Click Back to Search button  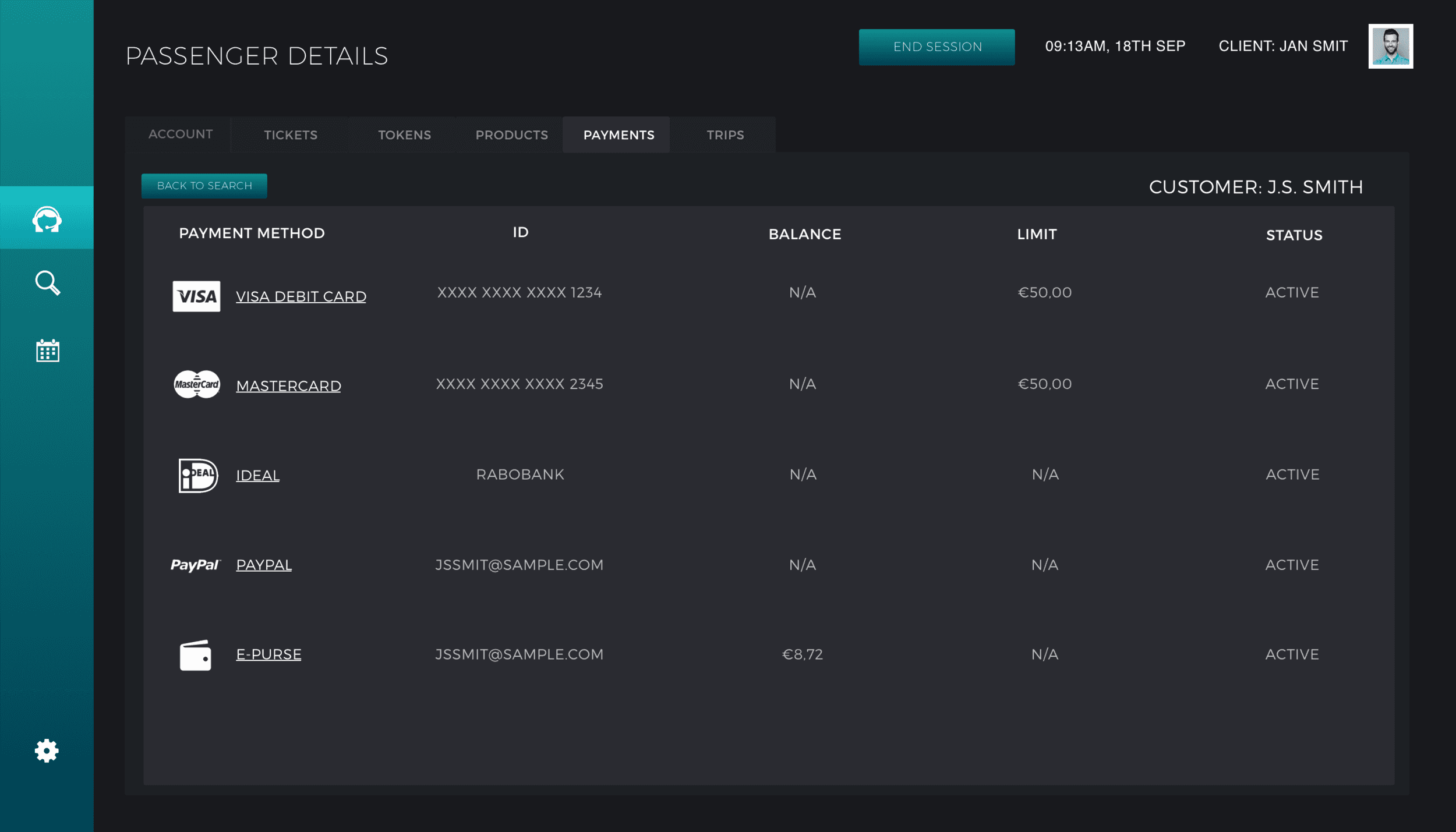(x=204, y=186)
